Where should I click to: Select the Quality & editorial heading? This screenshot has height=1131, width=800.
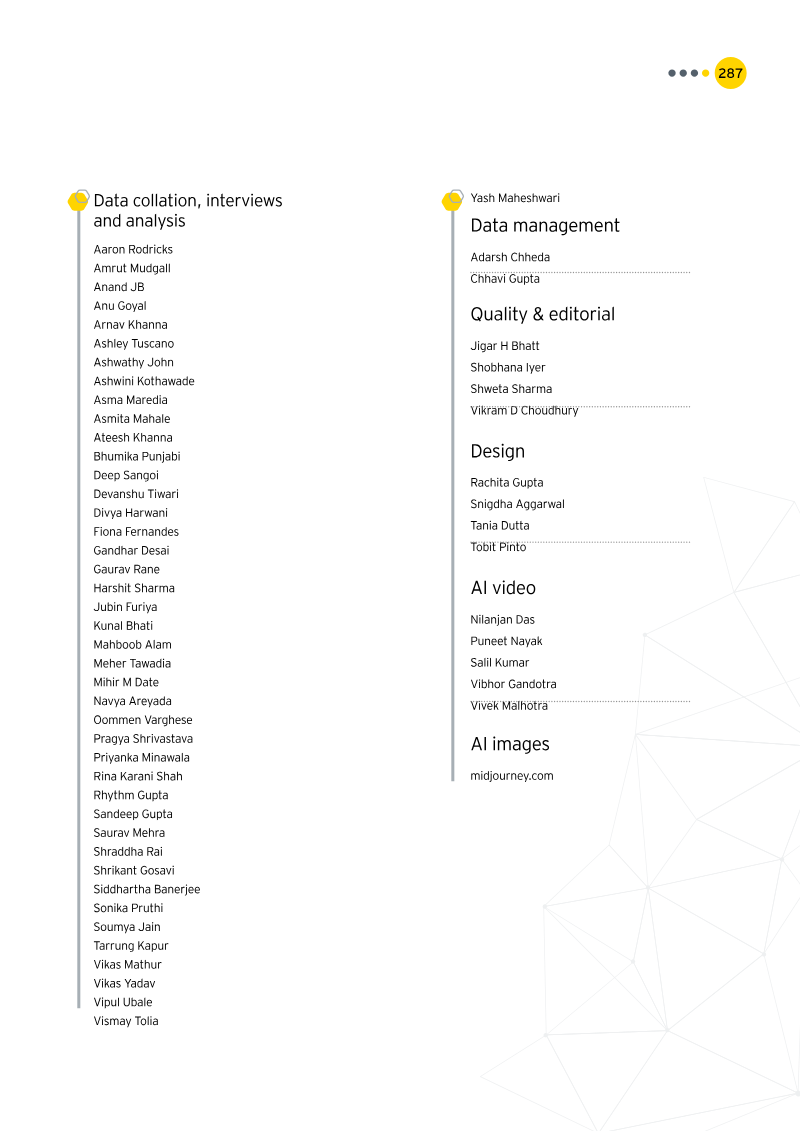coord(542,314)
